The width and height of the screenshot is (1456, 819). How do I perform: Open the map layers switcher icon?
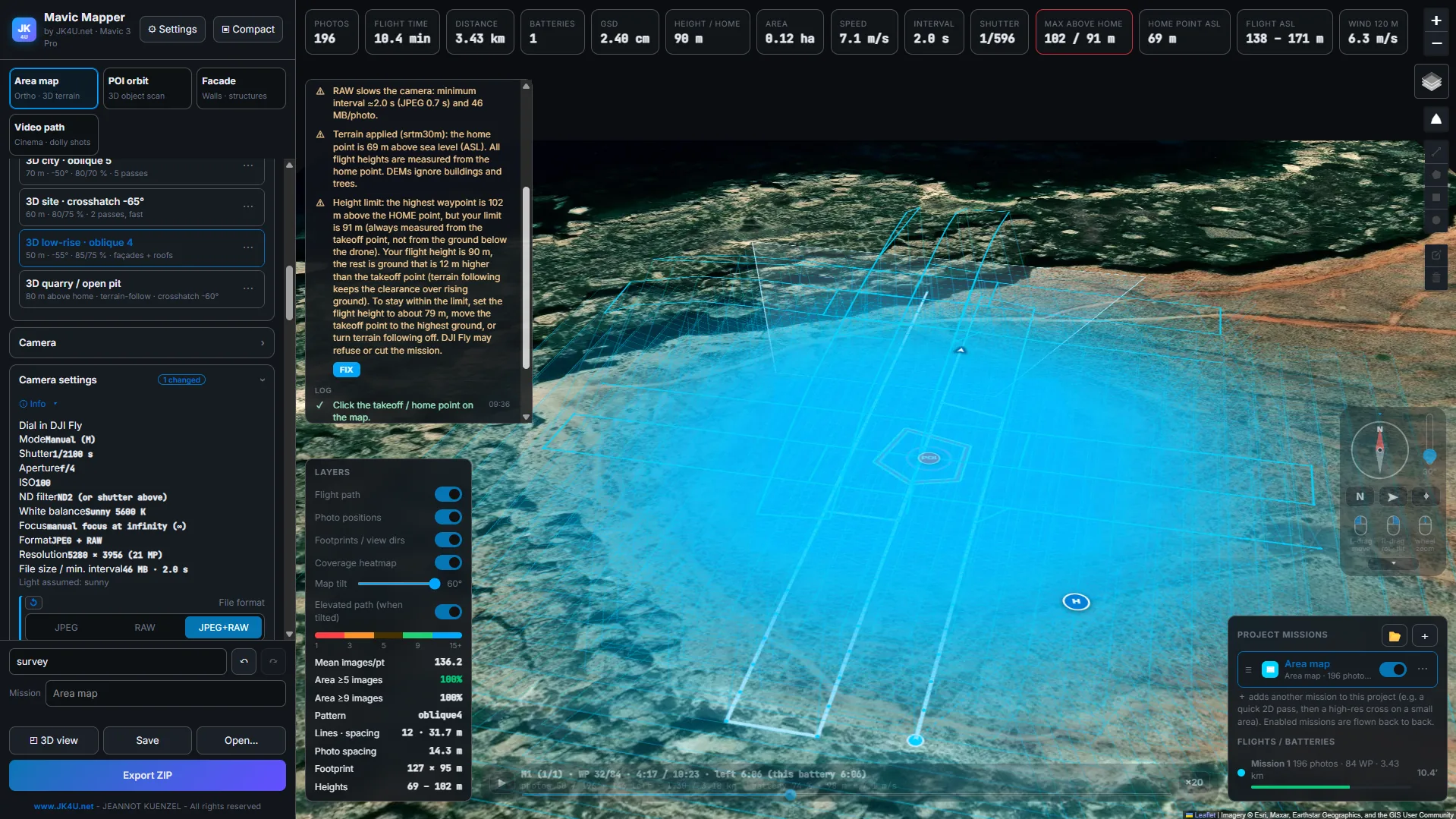coord(1431,82)
